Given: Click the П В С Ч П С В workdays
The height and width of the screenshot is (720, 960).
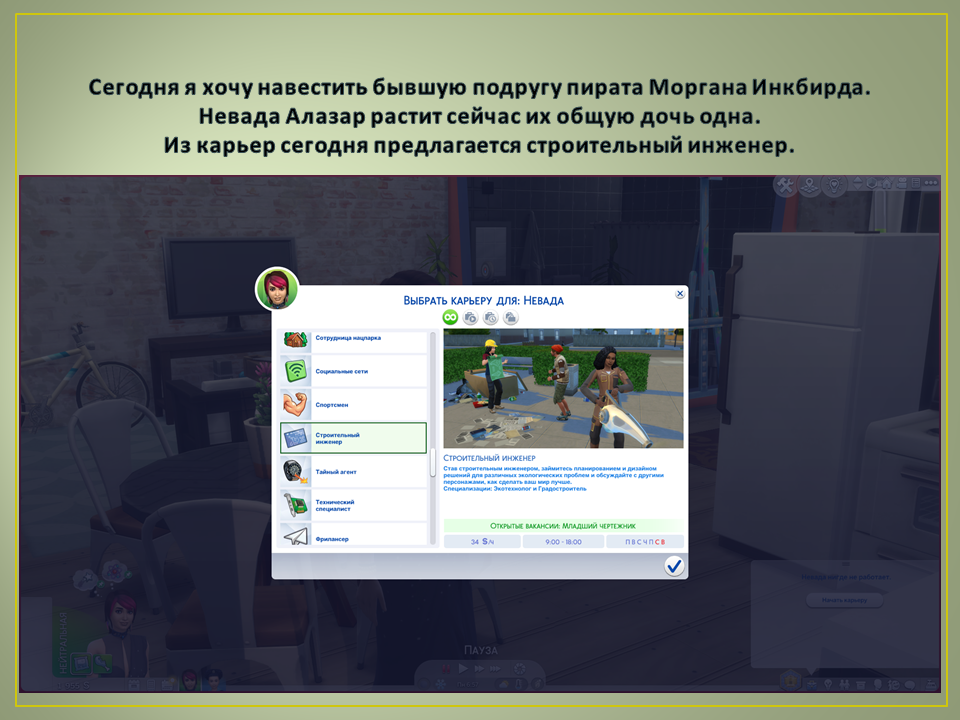Looking at the screenshot, I should pyautogui.click(x=645, y=541).
